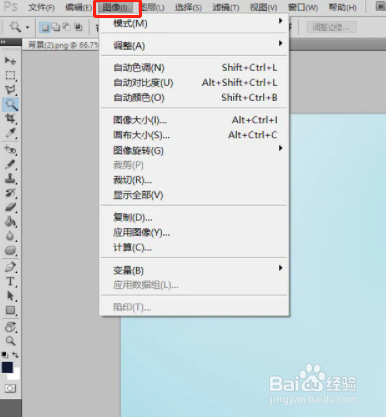Choose 图像旋转(G) Image Rotation
Viewport: 386px width, 417px height.
194,150
